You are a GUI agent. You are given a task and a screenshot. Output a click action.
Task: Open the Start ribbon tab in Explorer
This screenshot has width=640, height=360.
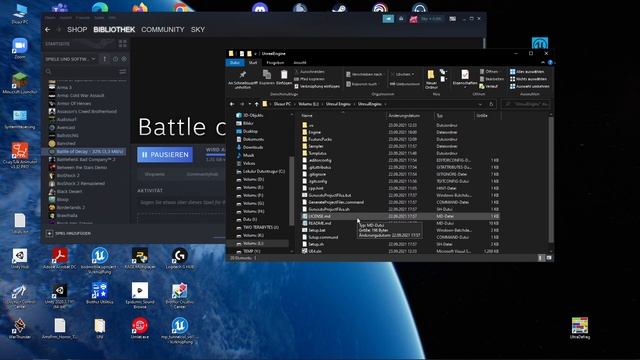253,63
